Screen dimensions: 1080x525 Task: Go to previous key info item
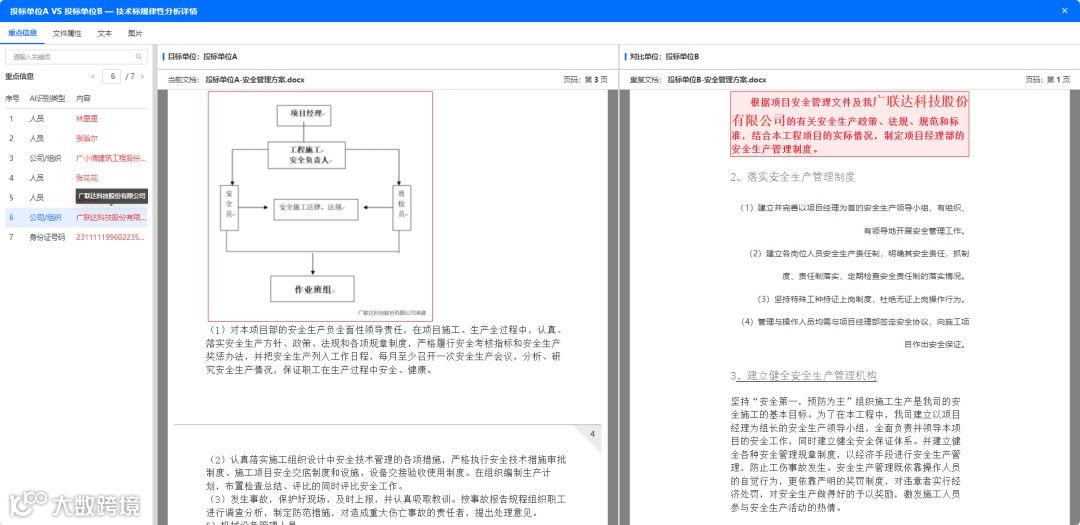pyautogui.click(x=93, y=76)
